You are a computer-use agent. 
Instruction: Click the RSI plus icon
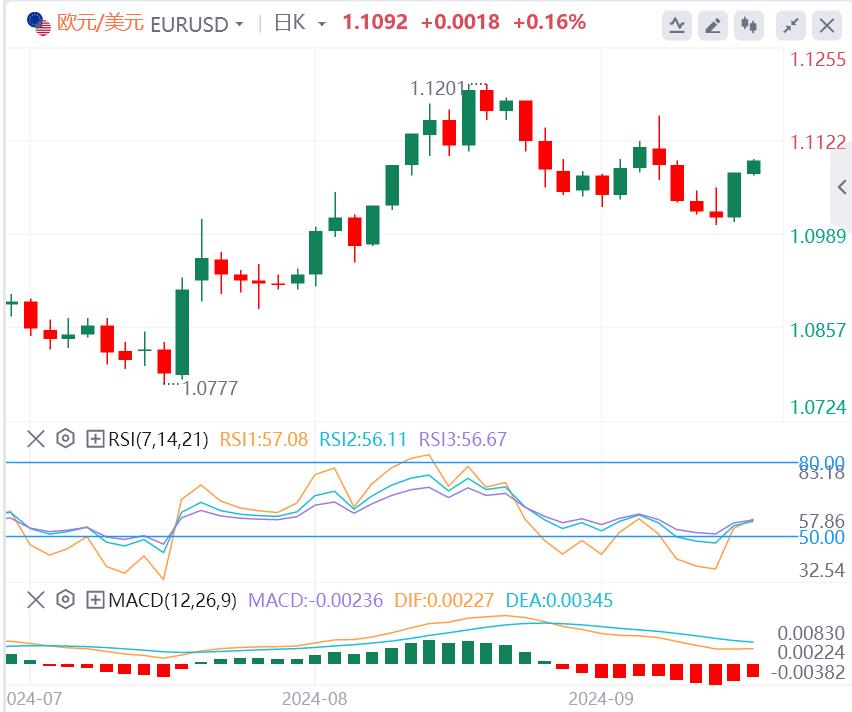[96, 438]
